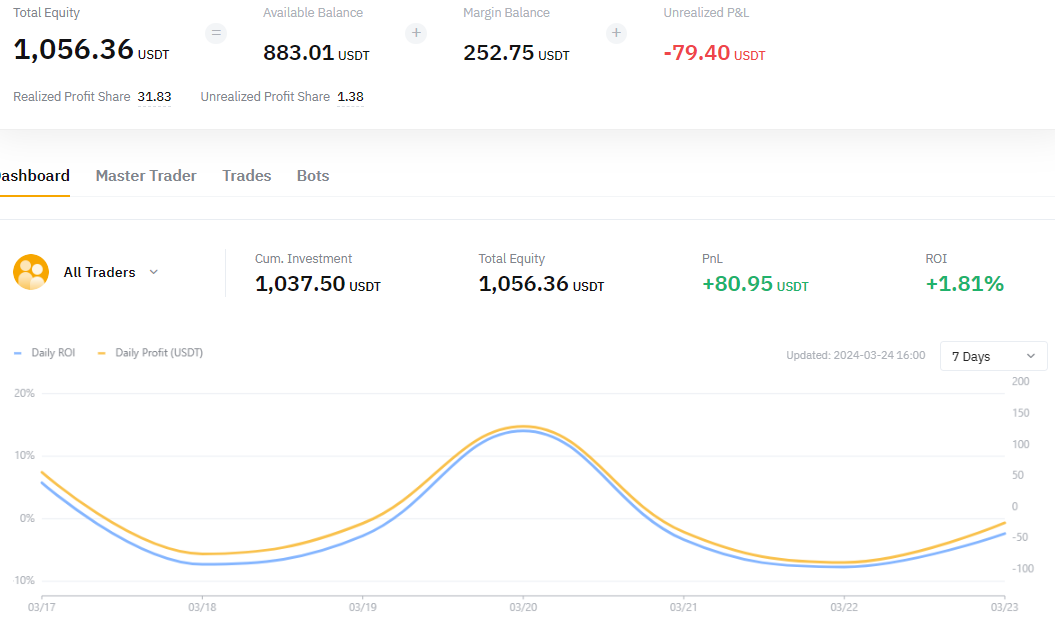
Task: Click the chart peak at 03/20
Action: [x=523, y=428]
